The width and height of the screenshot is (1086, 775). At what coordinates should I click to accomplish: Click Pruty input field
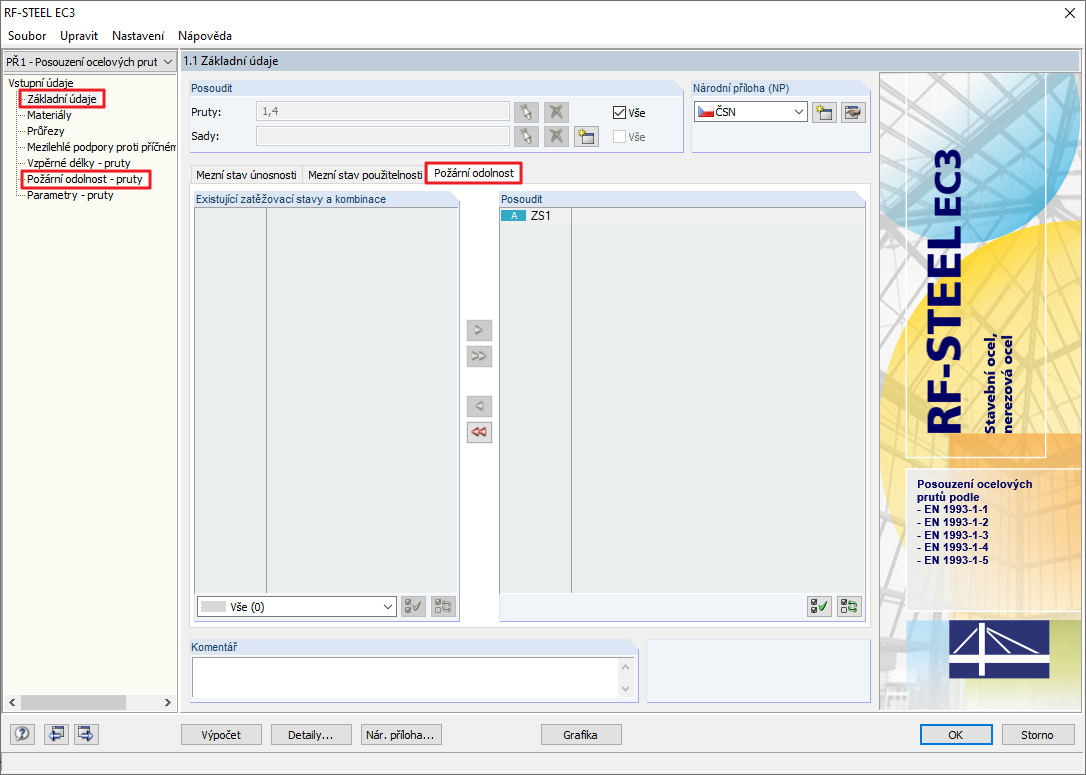pyautogui.click(x=383, y=112)
